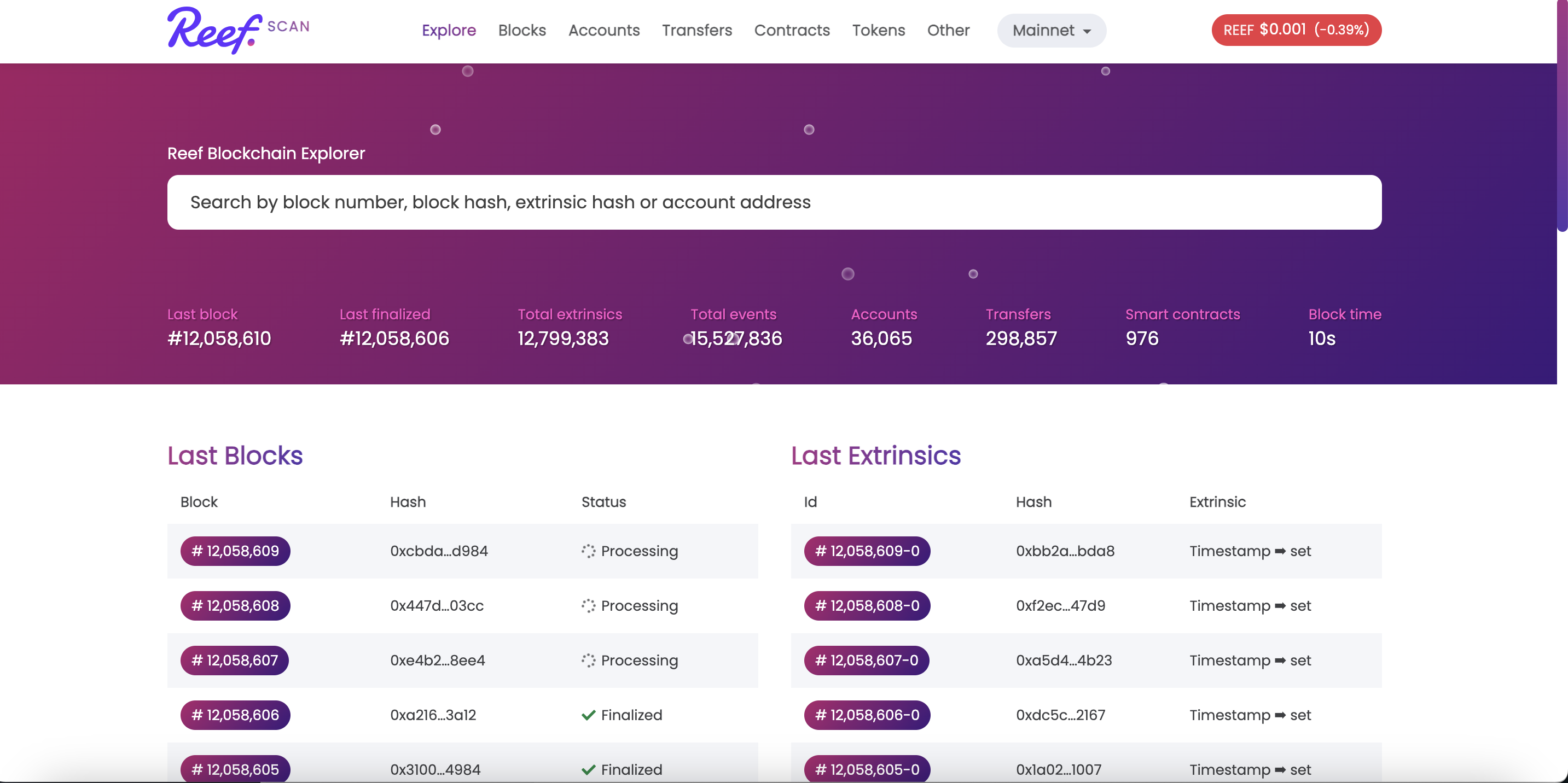Click hash 0xa216...3a12 in Last Blocks

pos(433,715)
